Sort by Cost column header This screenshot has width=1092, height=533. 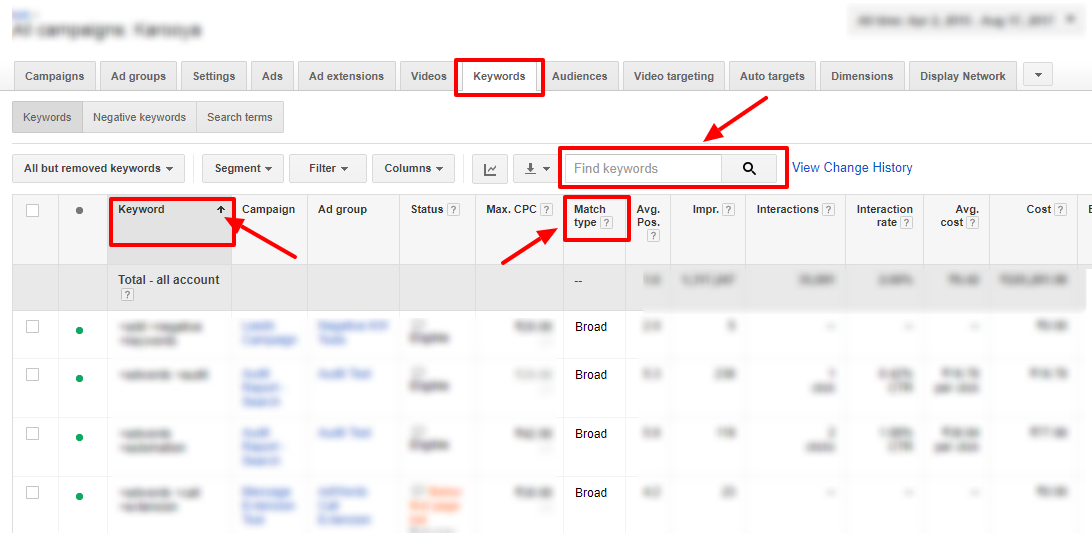pyautogui.click(x=1038, y=210)
